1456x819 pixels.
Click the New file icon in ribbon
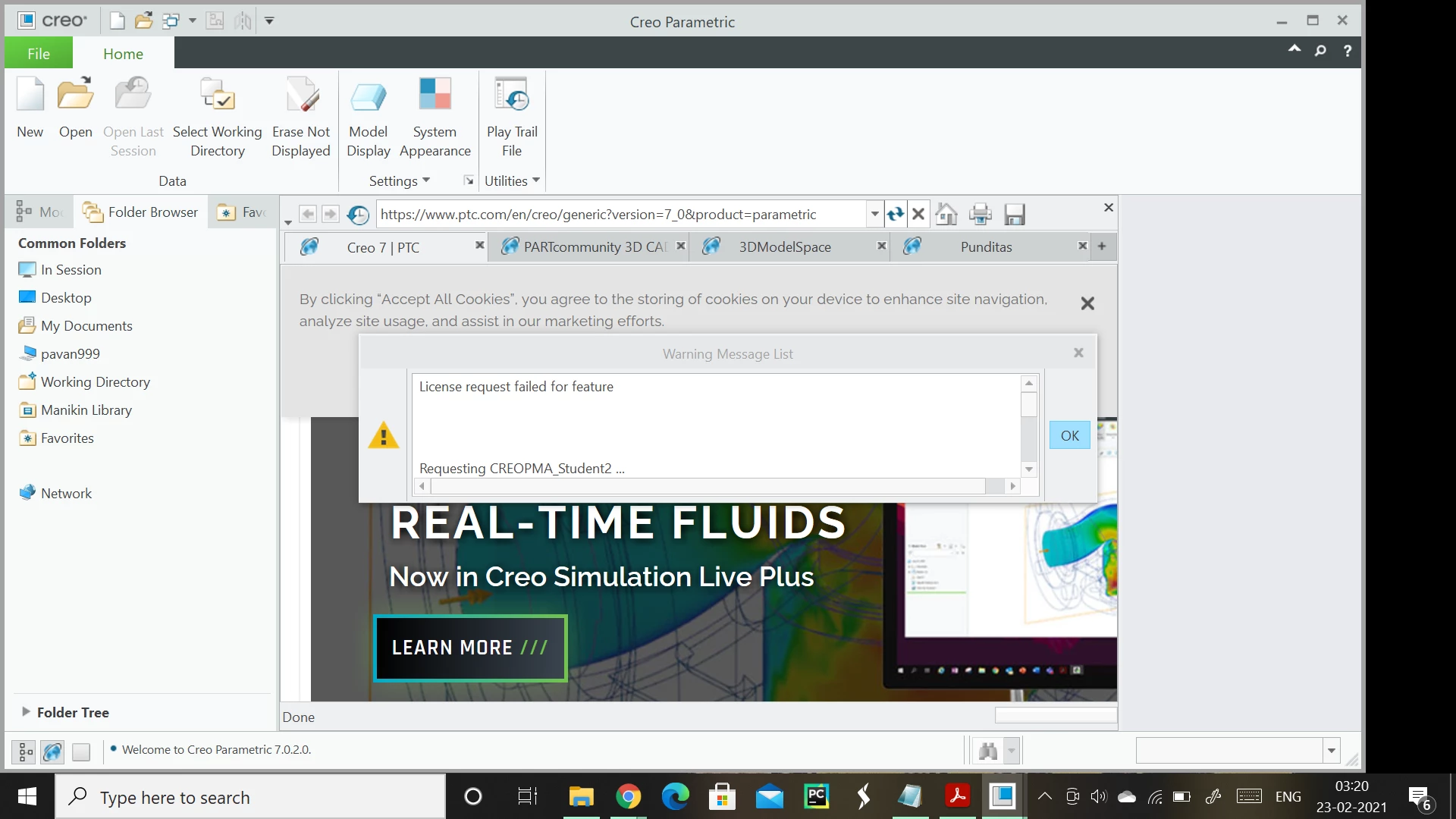(30, 96)
